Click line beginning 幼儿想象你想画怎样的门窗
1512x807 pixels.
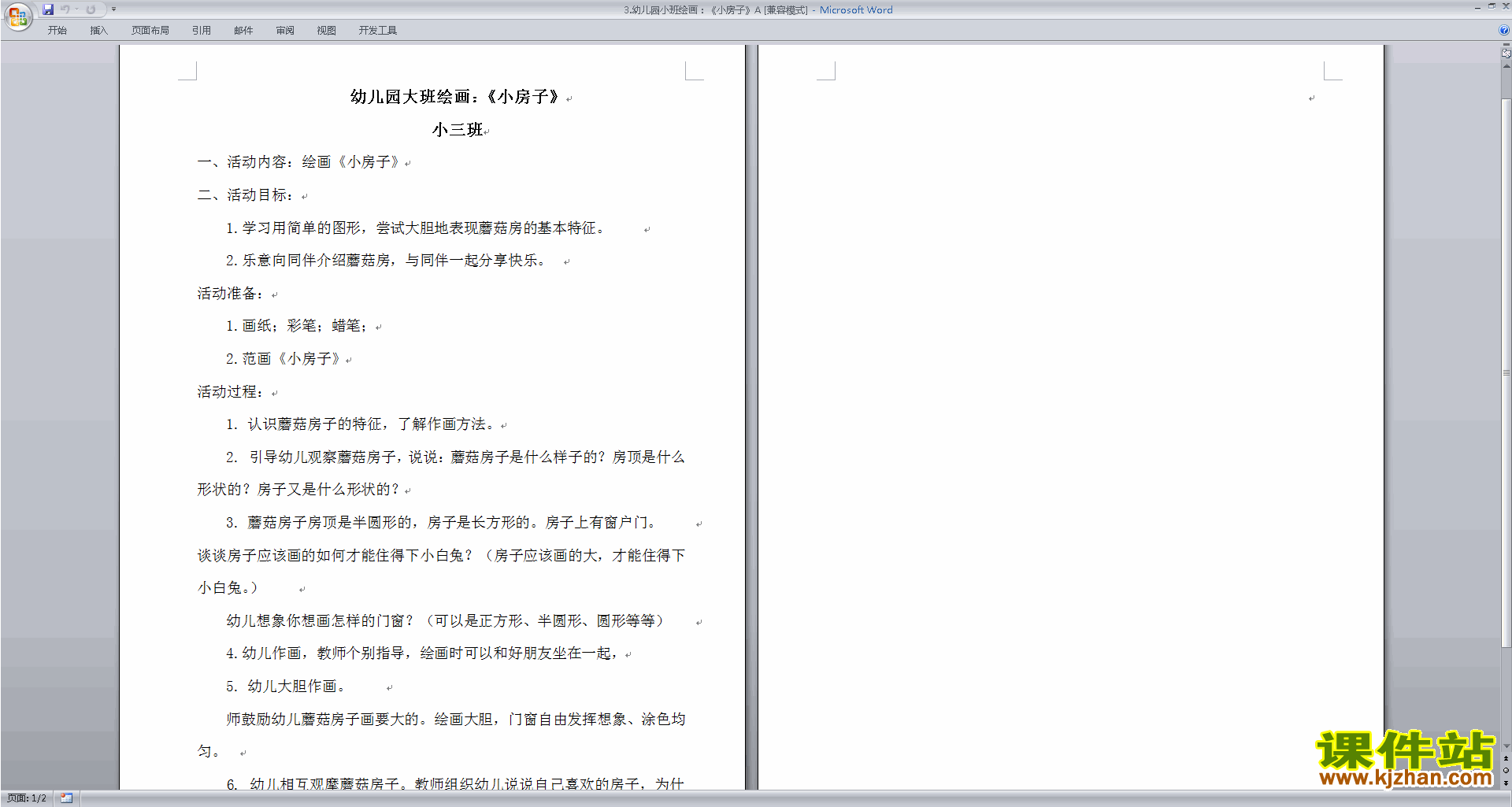click(446, 621)
